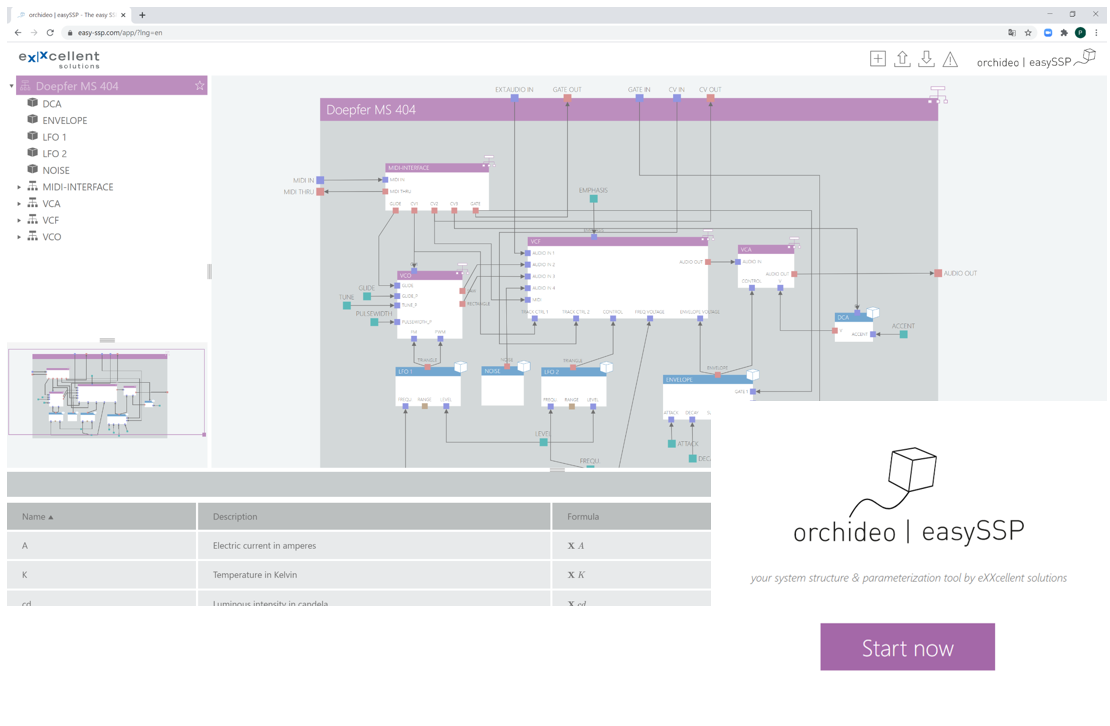Click the diagram minimap overview thumbnail
Viewport: 1110px width, 726px height.
[x=107, y=393]
